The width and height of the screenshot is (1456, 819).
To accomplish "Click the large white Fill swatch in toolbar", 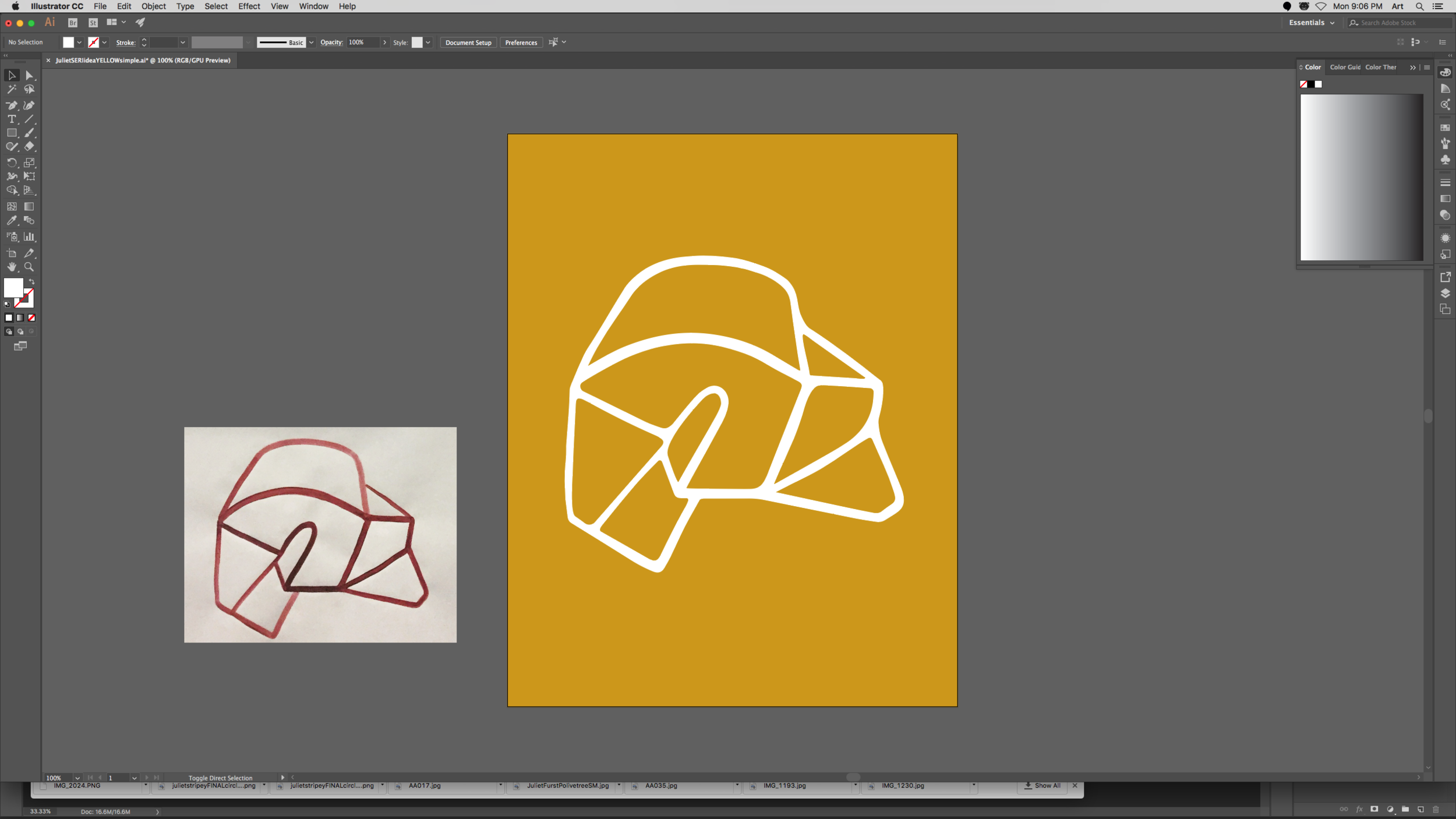I will pos(13,288).
